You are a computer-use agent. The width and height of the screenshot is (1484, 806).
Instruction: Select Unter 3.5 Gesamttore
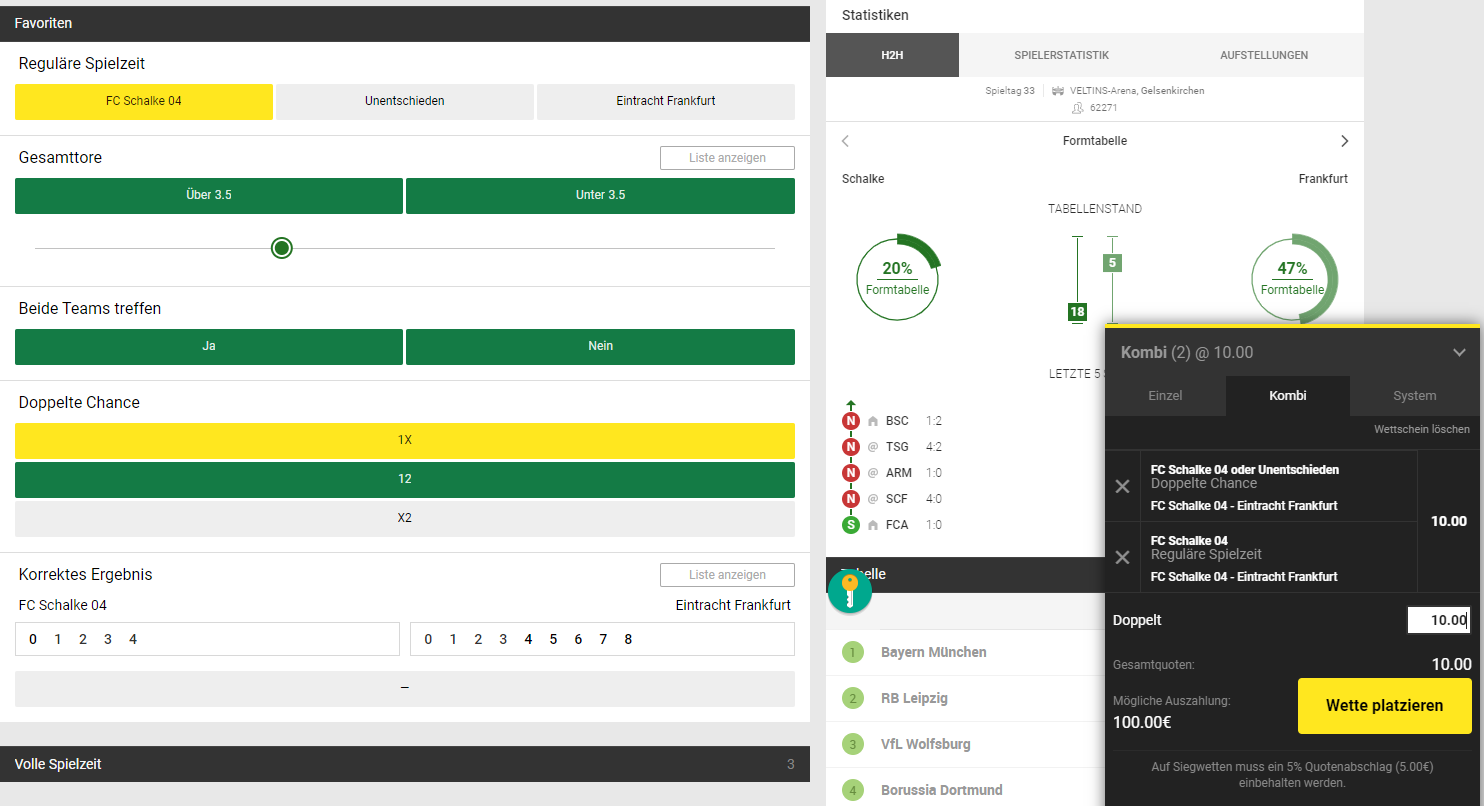coord(601,195)
